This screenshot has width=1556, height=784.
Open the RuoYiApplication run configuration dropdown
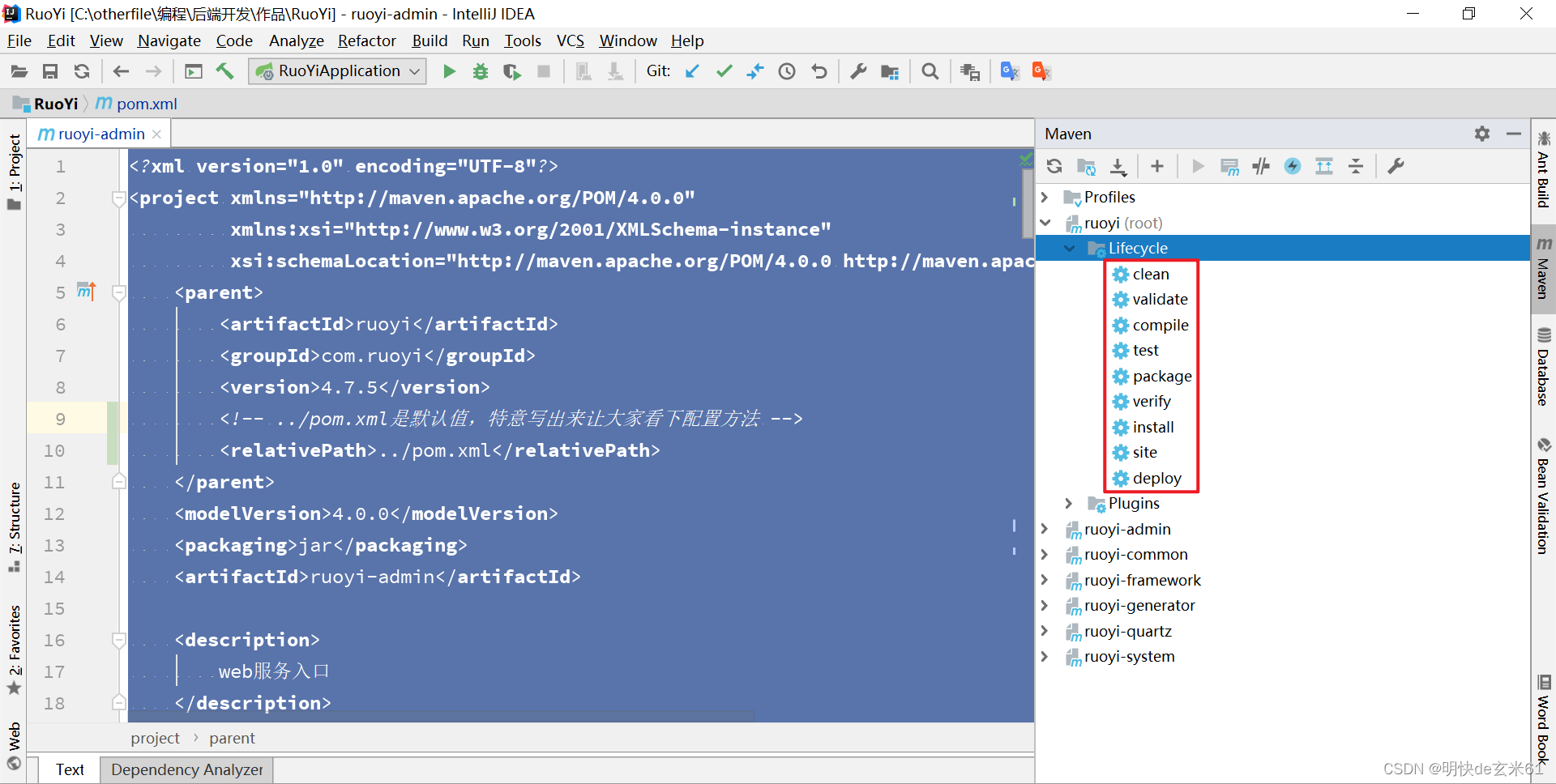point(338,71)
